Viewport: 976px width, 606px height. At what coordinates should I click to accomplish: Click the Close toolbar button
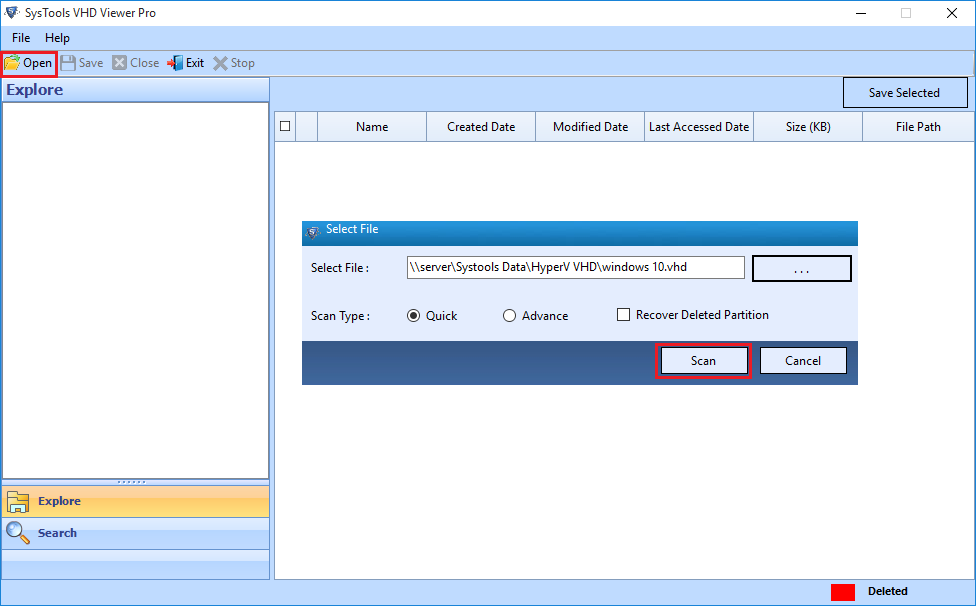pyautogui.click(x=136, y=63)
